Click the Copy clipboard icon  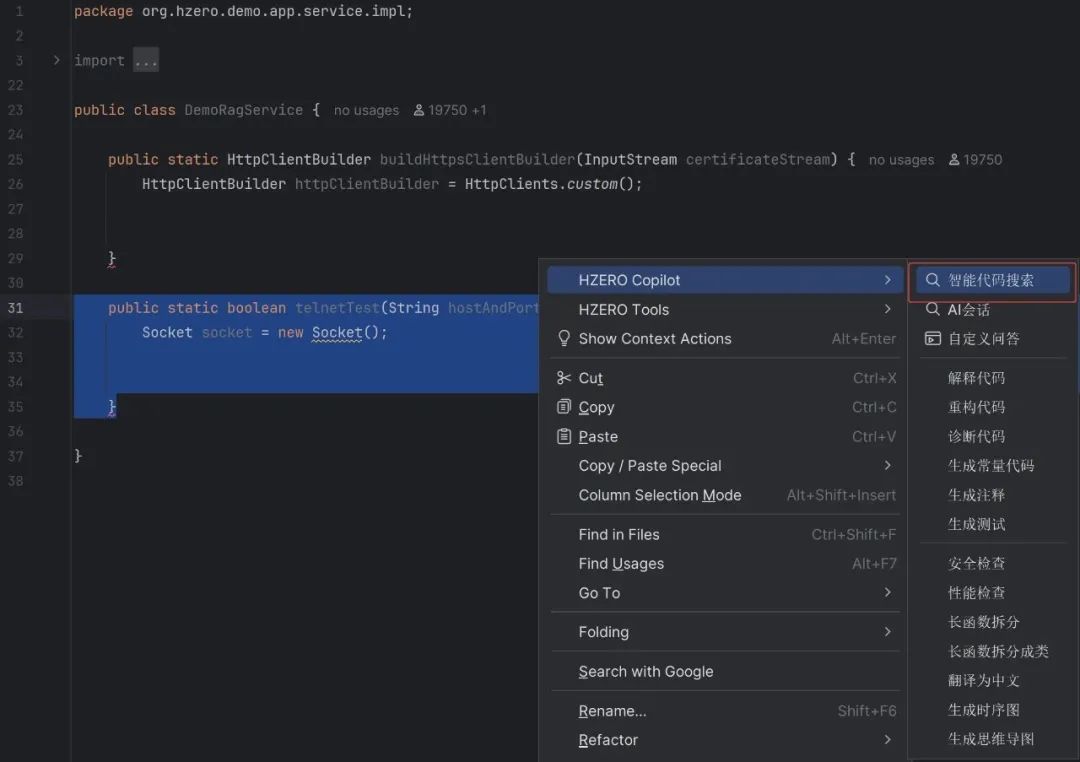click(564, 407)
